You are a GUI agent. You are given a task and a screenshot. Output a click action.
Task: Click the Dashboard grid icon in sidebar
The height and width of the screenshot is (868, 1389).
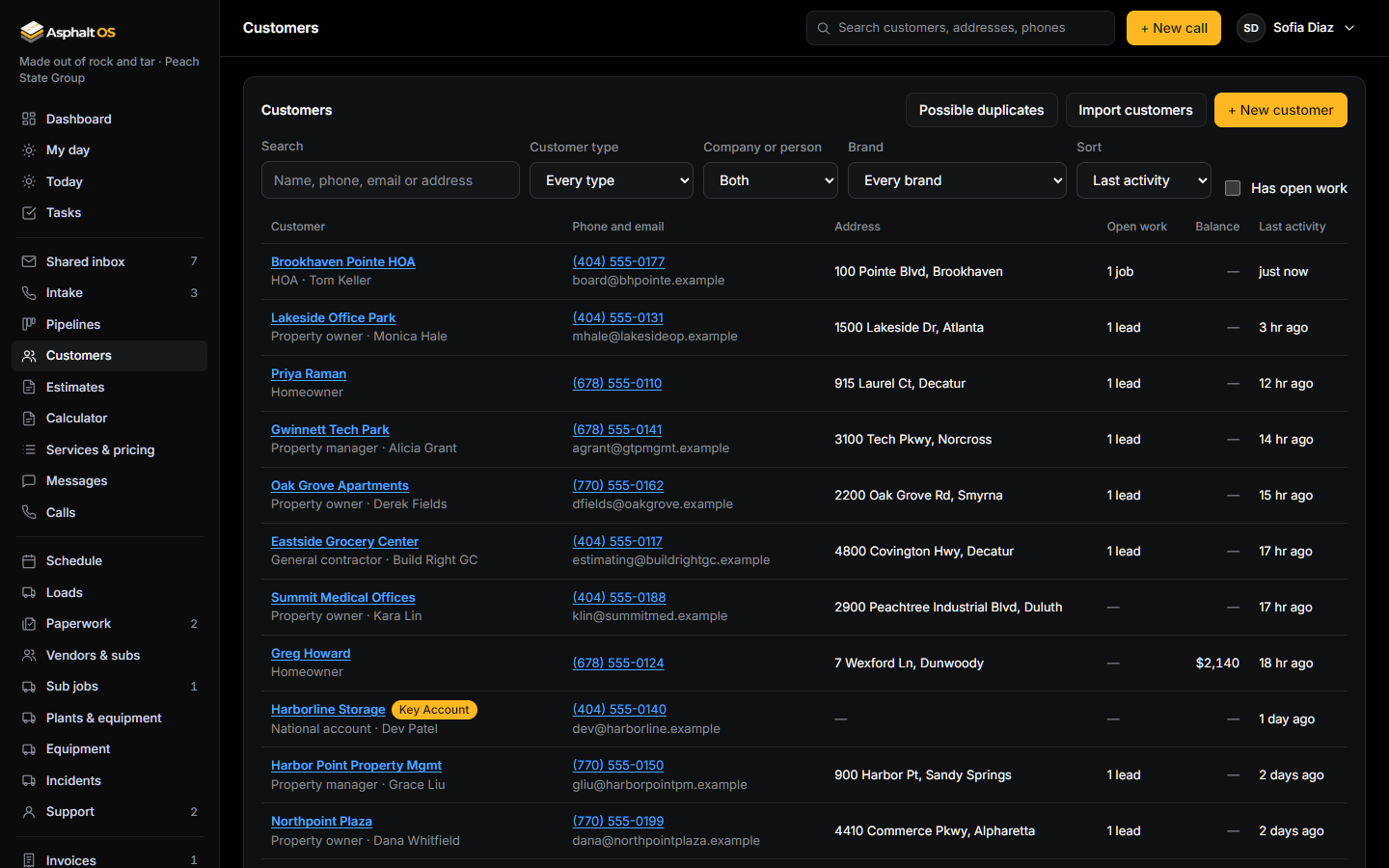(x=29, y=119)
